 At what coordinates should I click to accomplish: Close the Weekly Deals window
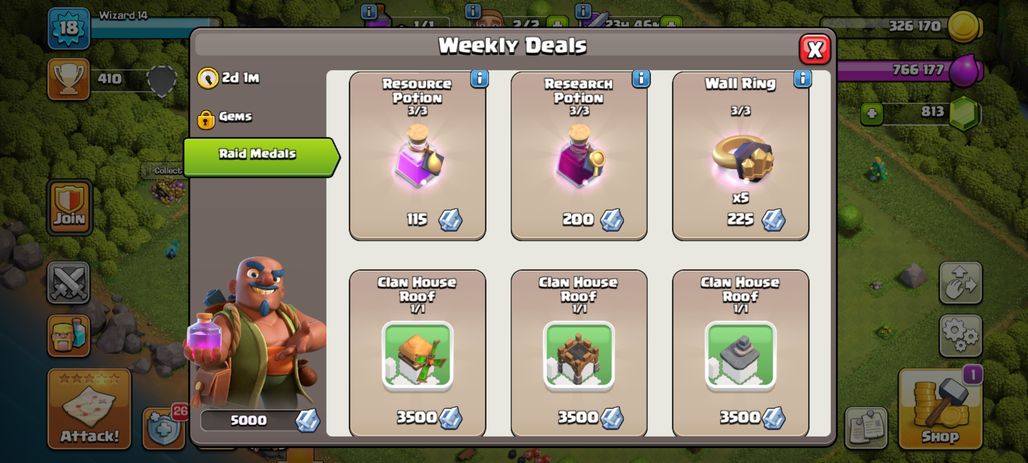(815, 49)
